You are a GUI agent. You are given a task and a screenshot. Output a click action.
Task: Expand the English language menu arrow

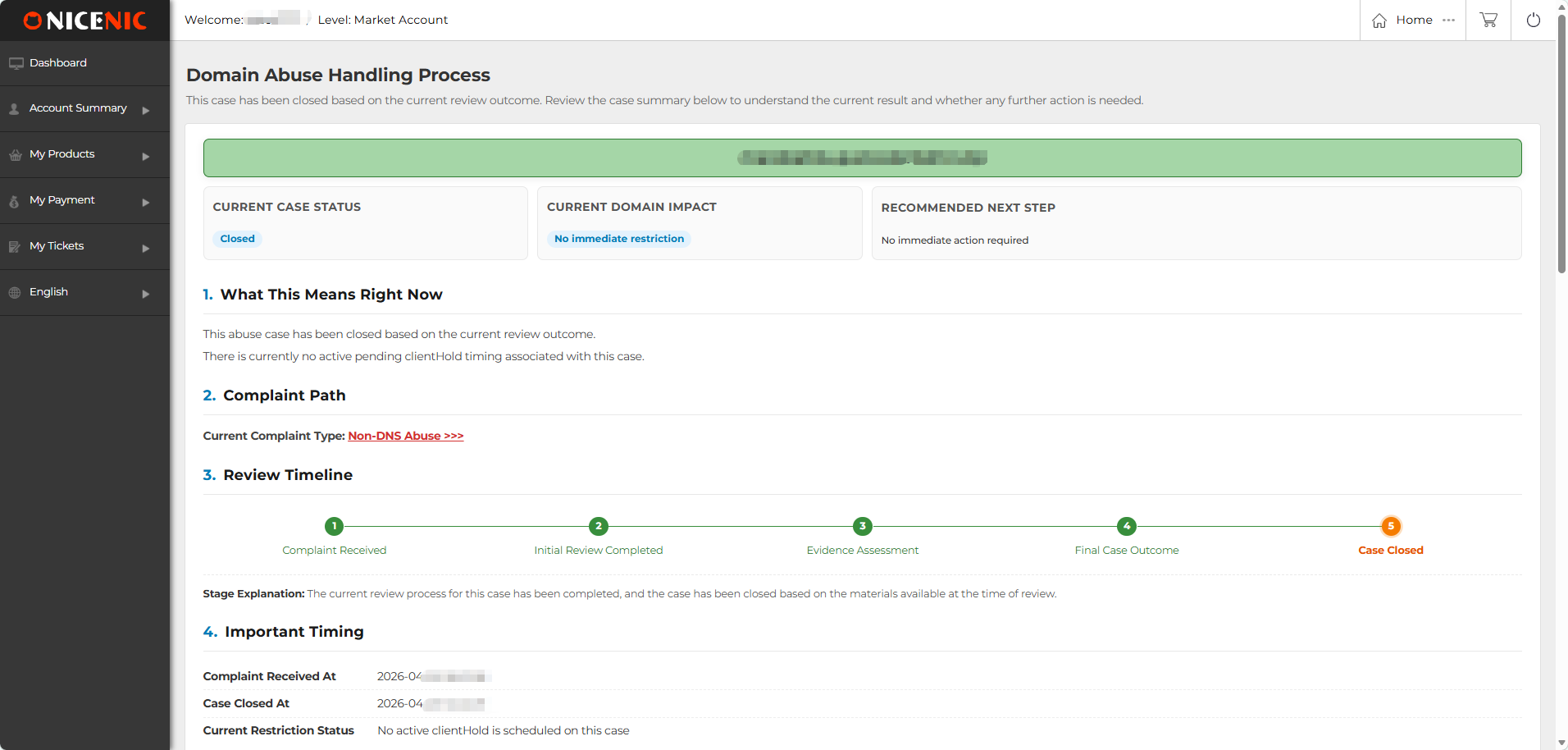(x=146, y=294)
